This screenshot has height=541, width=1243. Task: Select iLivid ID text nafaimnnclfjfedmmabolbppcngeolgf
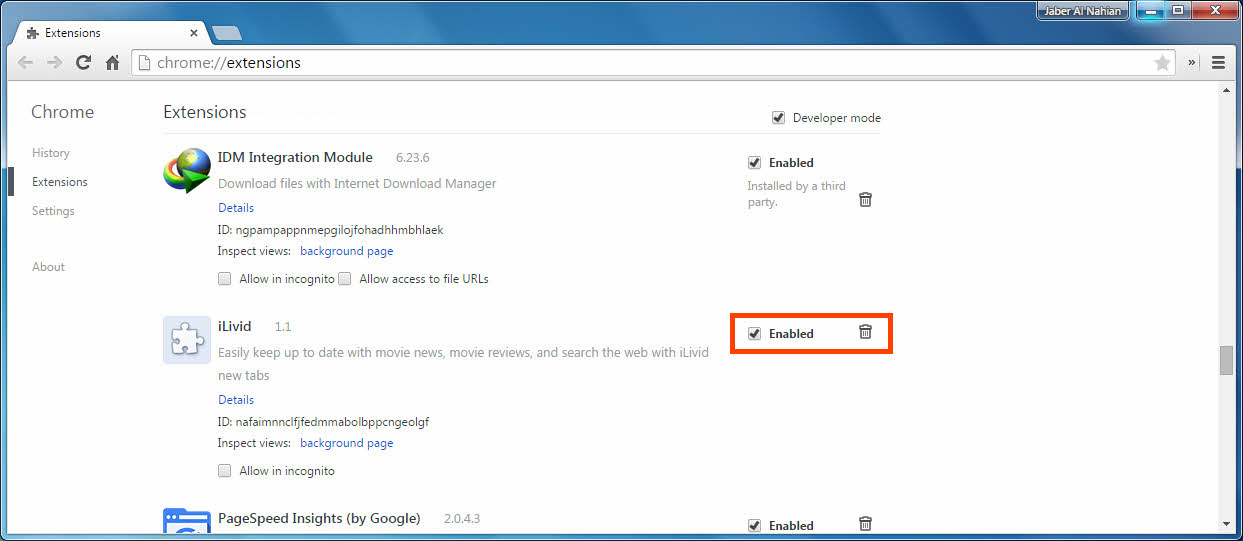coord(333,422)
